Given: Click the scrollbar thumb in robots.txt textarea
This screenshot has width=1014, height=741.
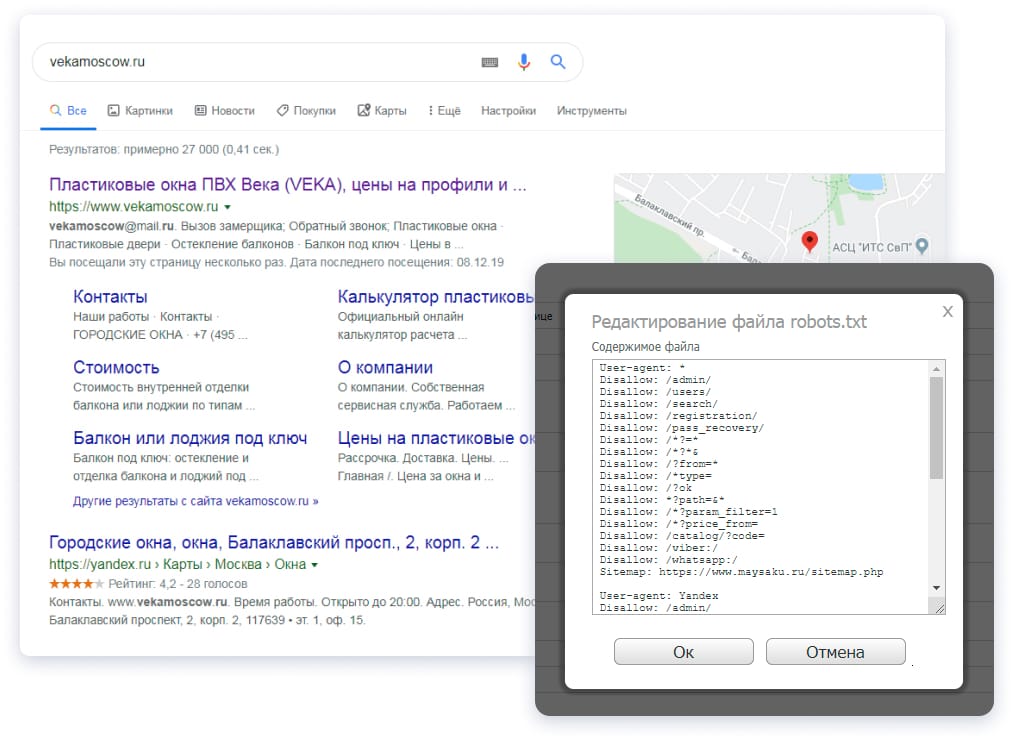Looking at the screenshot, I should pos(936,427).
